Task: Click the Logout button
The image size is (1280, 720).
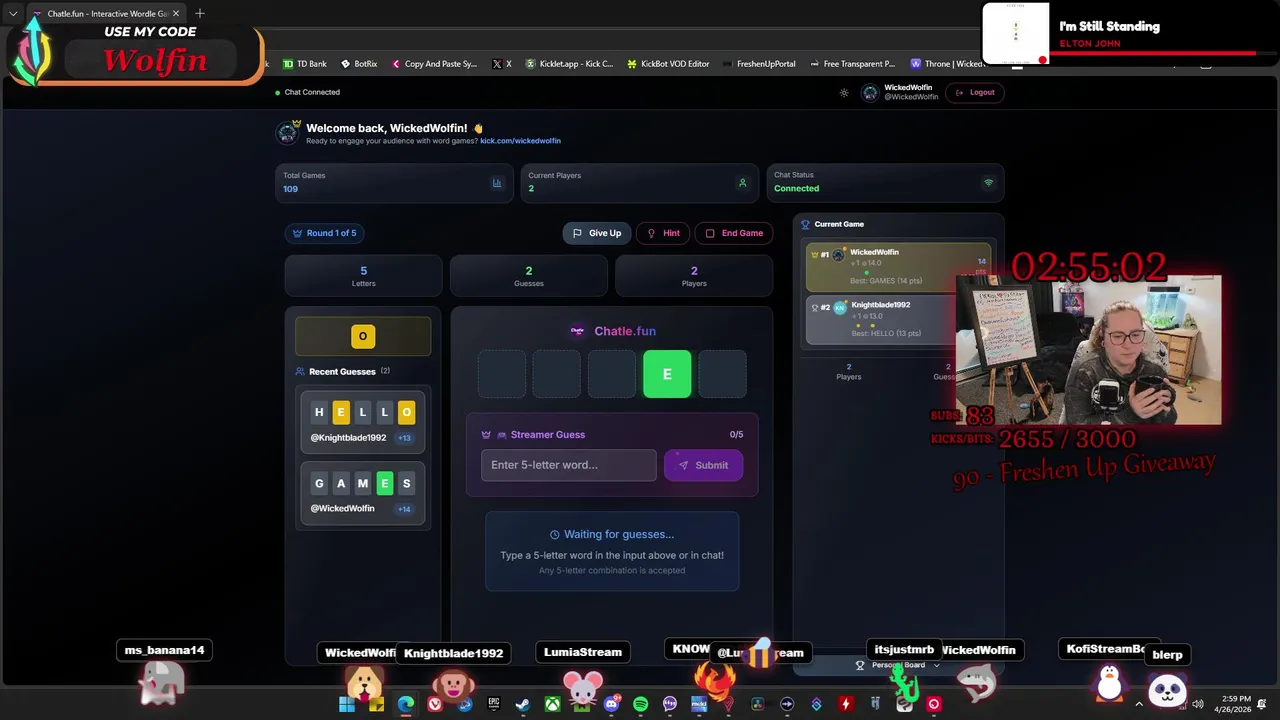Action: [x=975, y=92]
